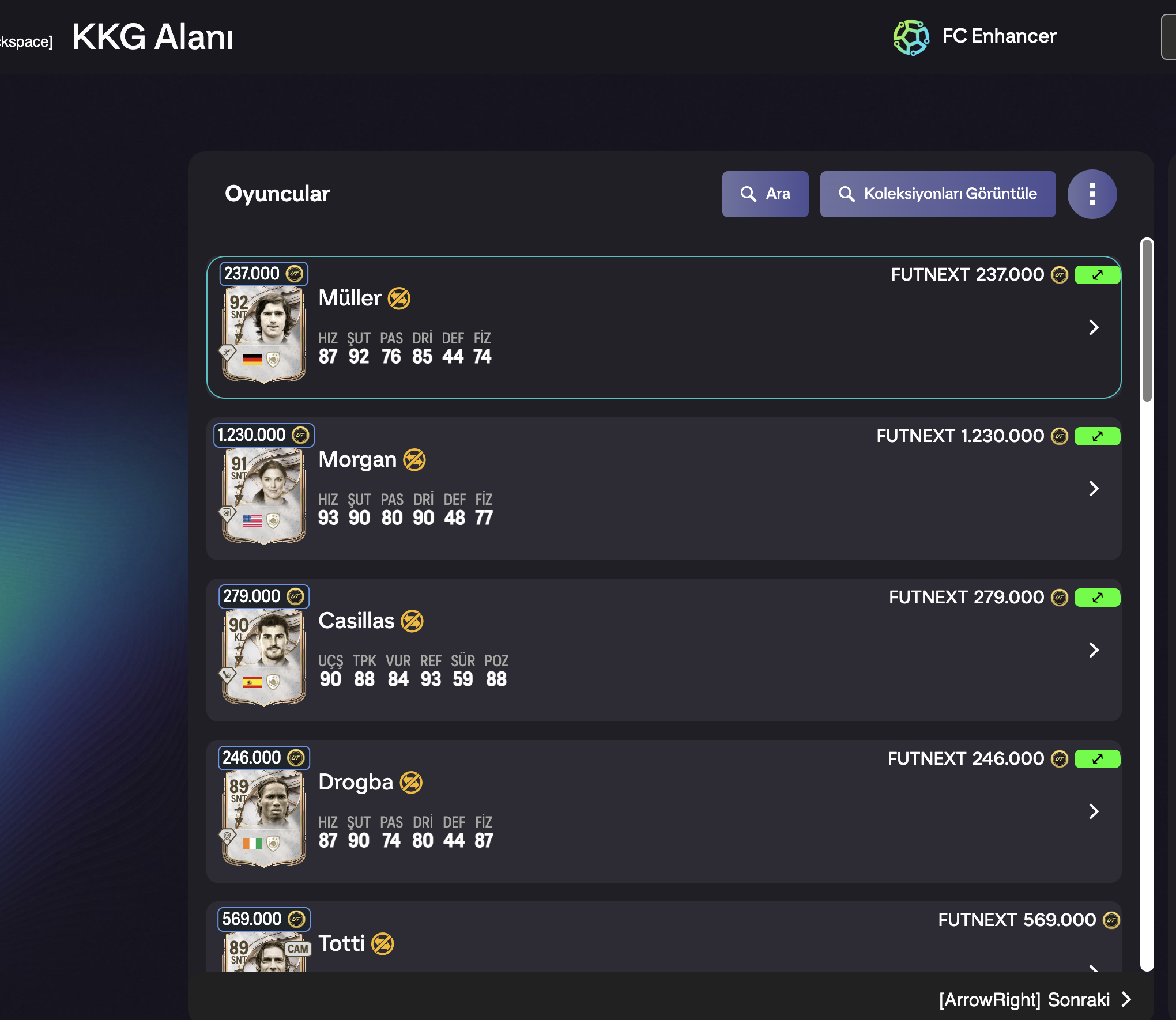Click the CAM alternate position badge on Totti's card
This screenshot has width=1176, height=1020.
pyautogui.click(x=297, y=949)
